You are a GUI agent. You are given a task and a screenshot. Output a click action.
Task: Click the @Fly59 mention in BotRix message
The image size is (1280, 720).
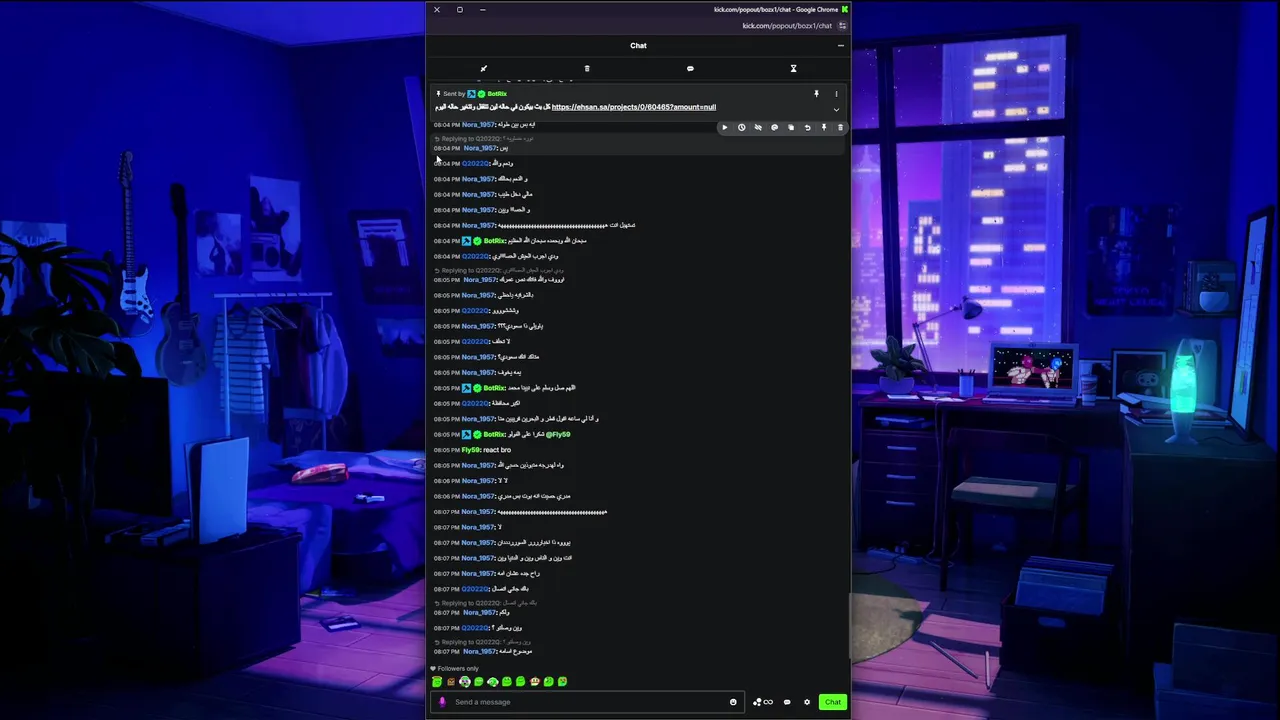point(558,434)
